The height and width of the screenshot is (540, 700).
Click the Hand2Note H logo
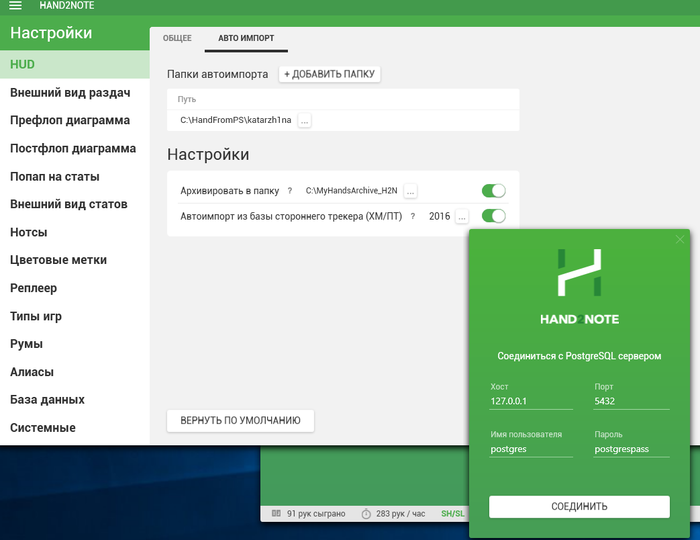579,273
